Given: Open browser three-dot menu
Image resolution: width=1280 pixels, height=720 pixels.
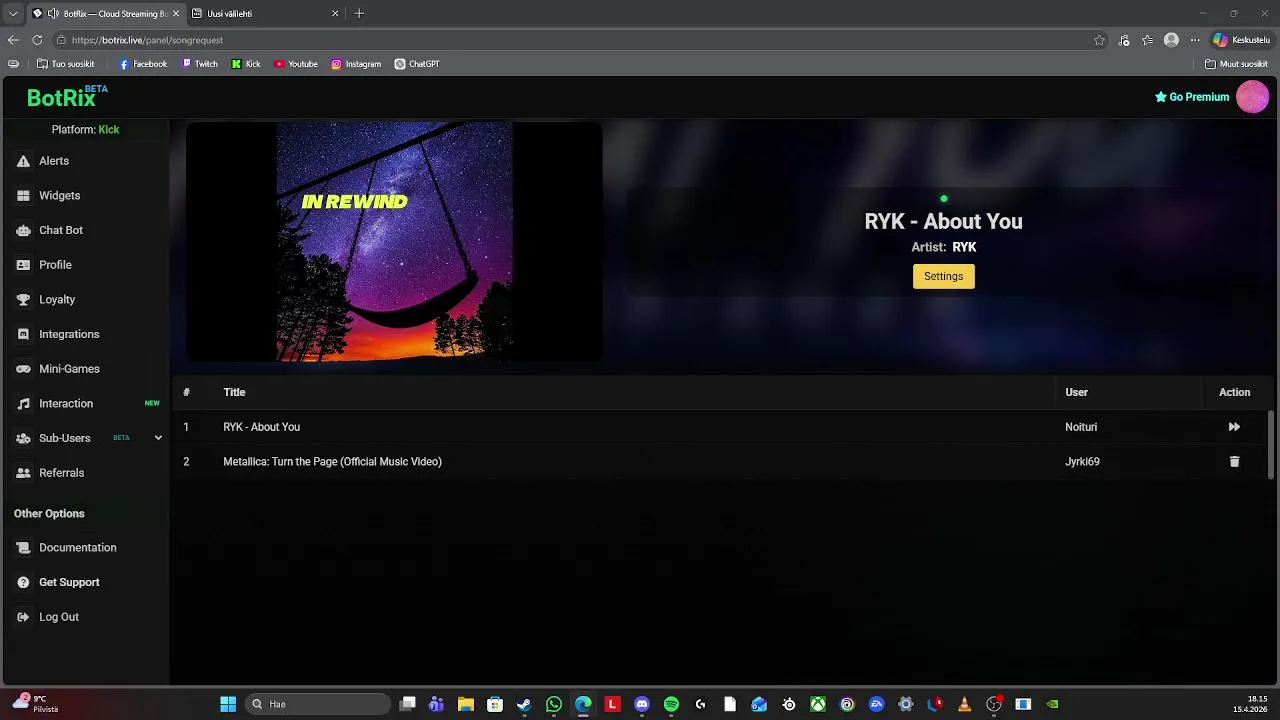Looking at the screenshot, I should click(x=1195, y=40).
